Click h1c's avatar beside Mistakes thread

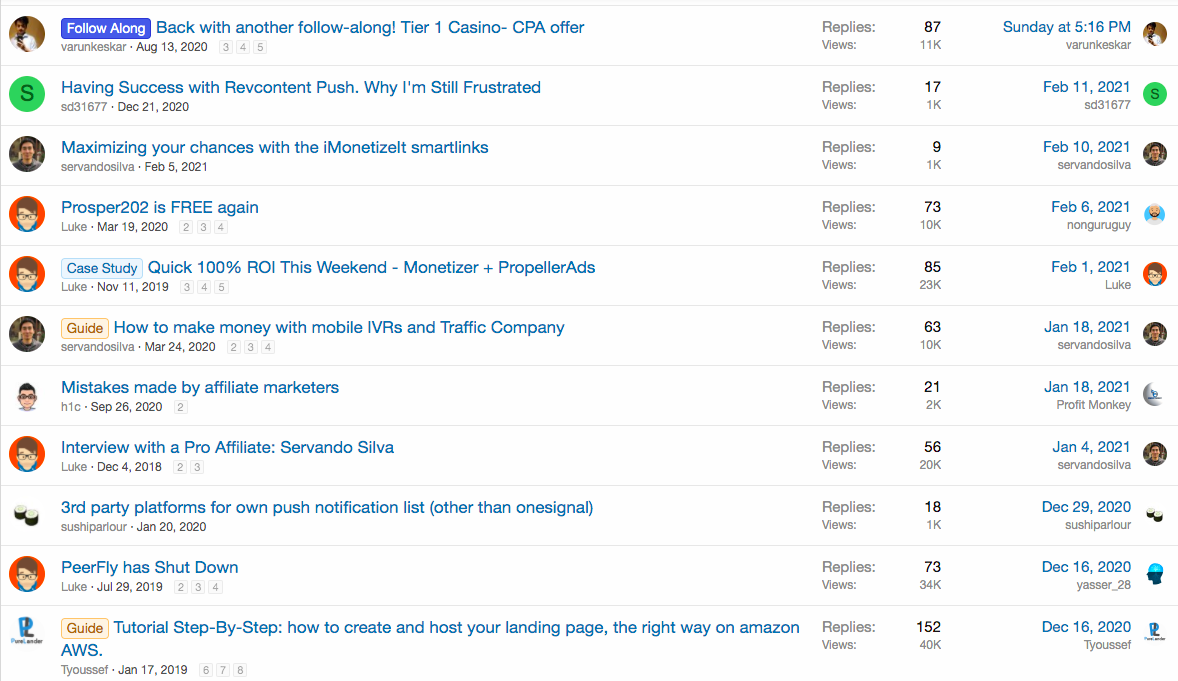[x=27, y=395]
